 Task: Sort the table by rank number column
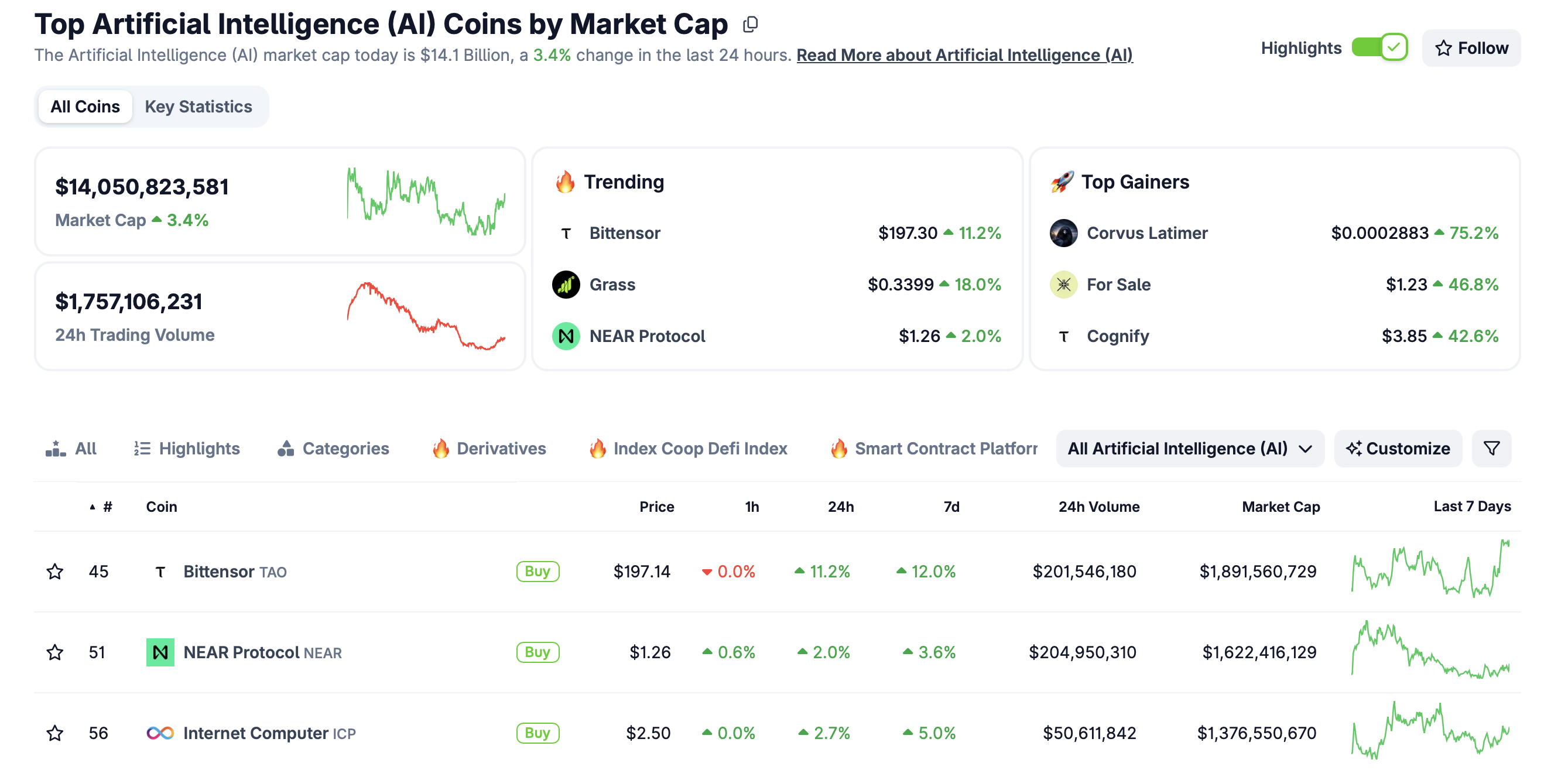(x=107, y=507)
